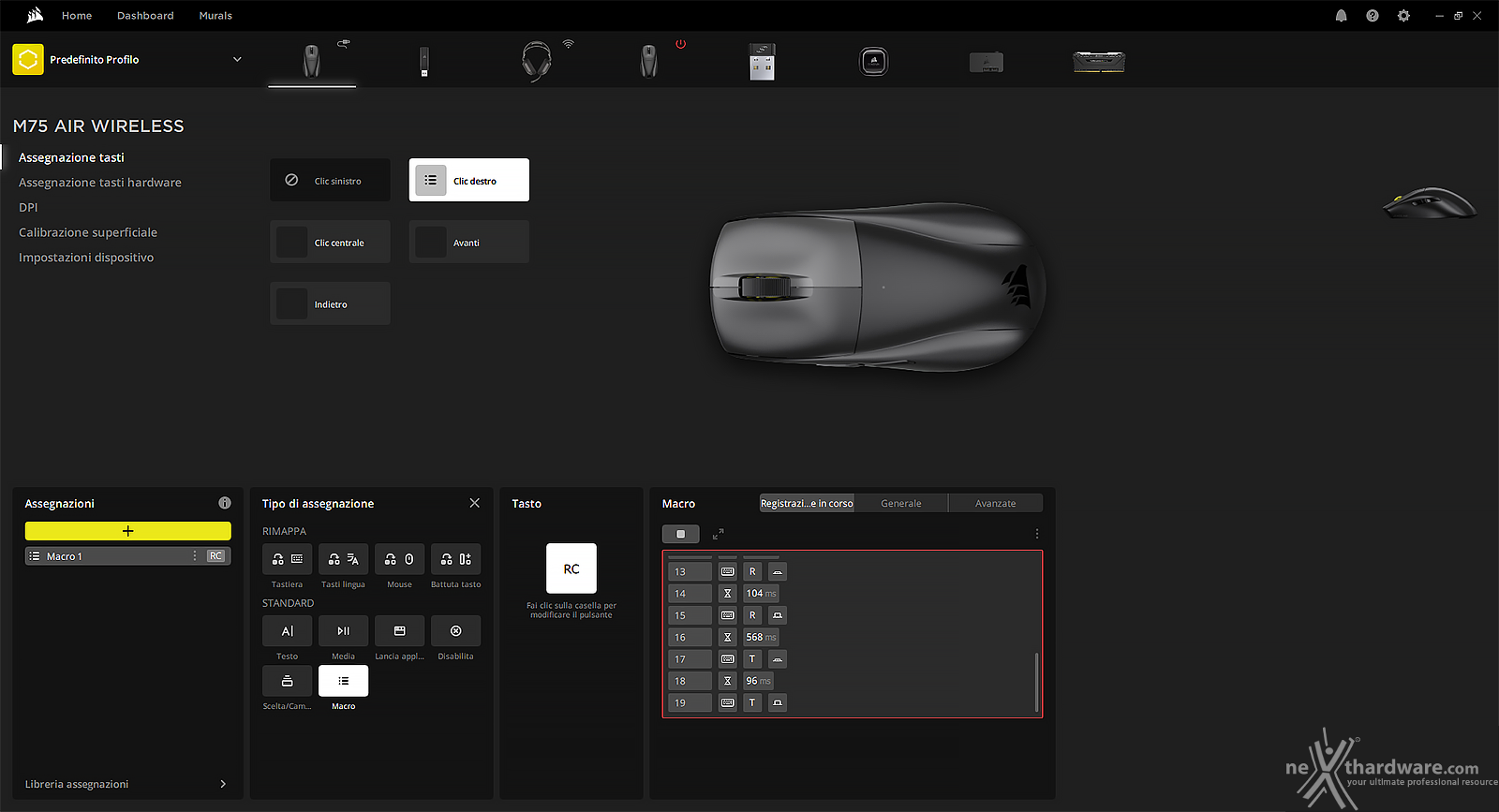Click the RC key box to change button
1499x812 pixels.
[x=571, y=568]
